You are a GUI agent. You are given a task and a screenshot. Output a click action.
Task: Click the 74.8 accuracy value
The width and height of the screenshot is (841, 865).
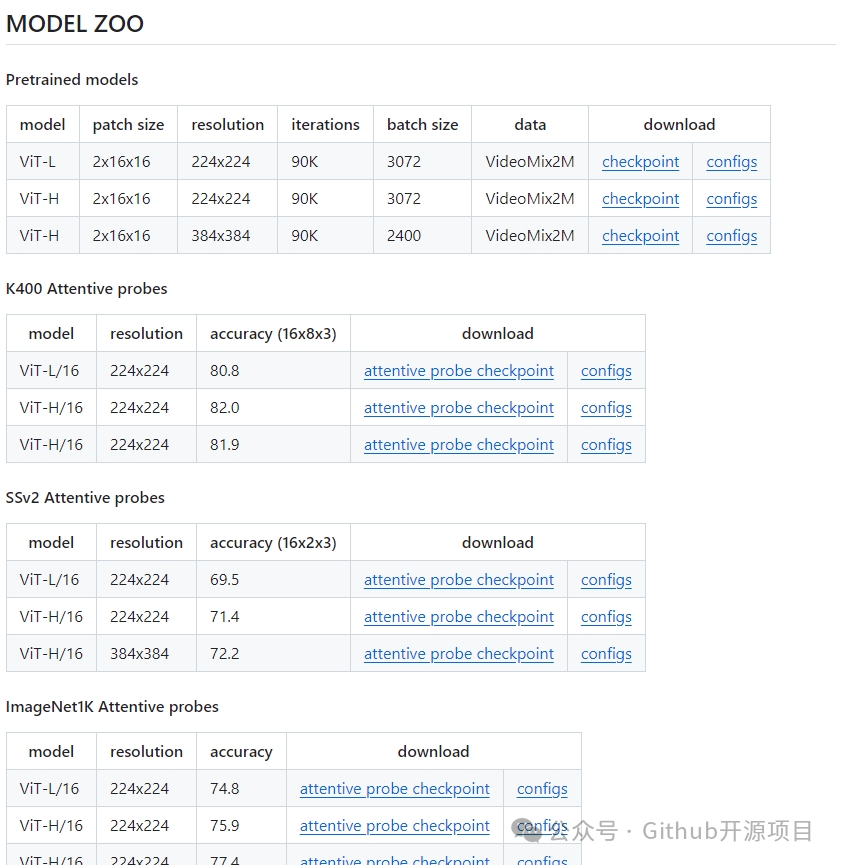tap(225, 789)
